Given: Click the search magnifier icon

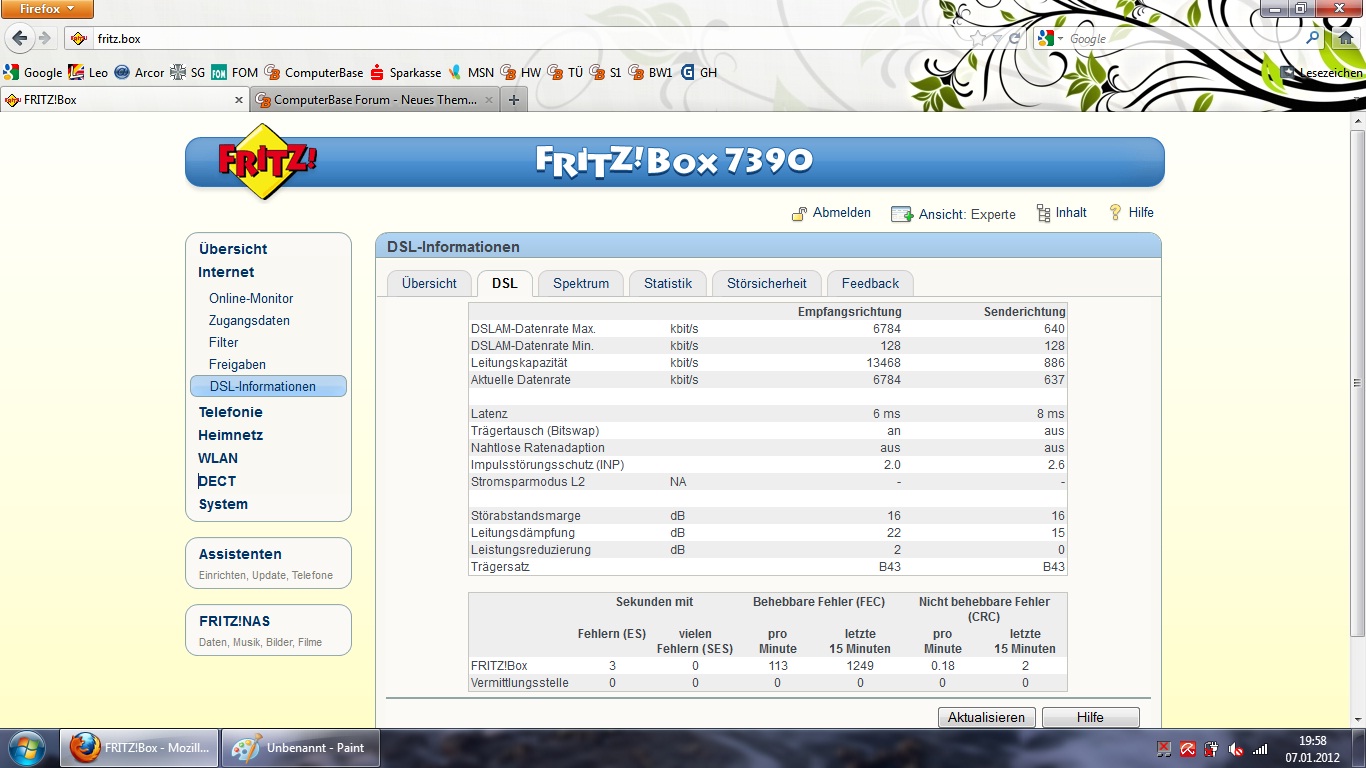Looking at the screenshot, I should (1313, 38).
